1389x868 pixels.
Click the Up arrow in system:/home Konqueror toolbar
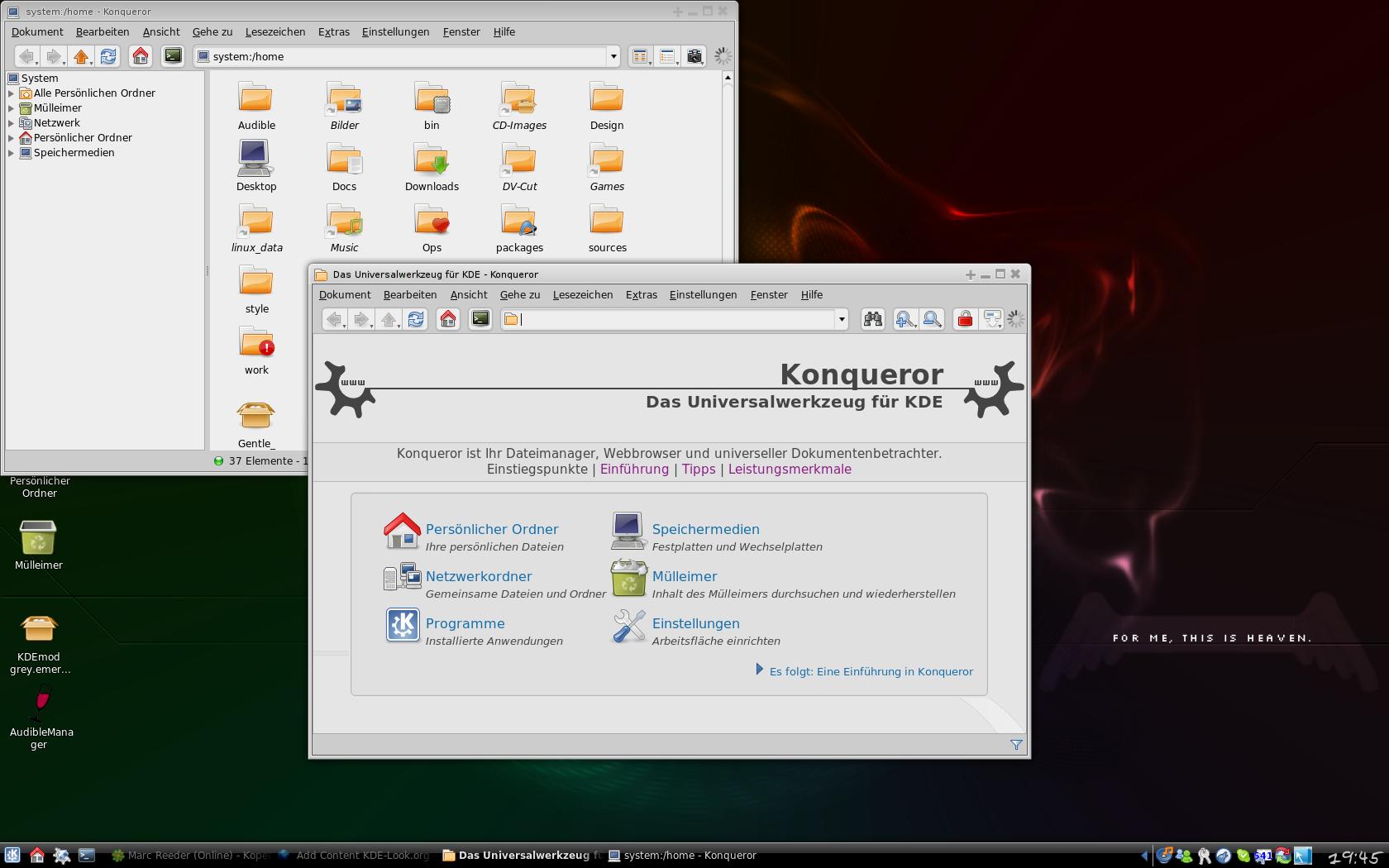pos(81,56)
